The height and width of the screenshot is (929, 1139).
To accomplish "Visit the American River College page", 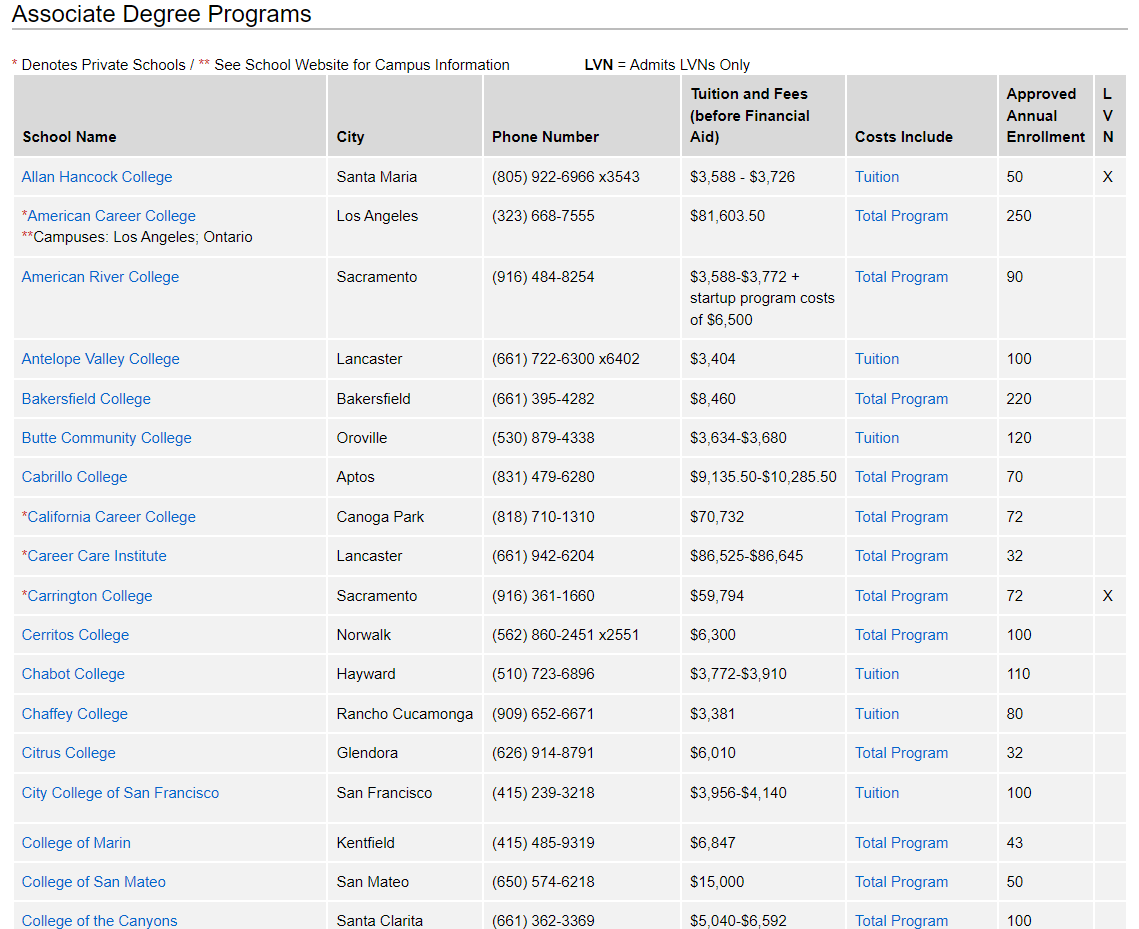I will [x=100, y=277].
